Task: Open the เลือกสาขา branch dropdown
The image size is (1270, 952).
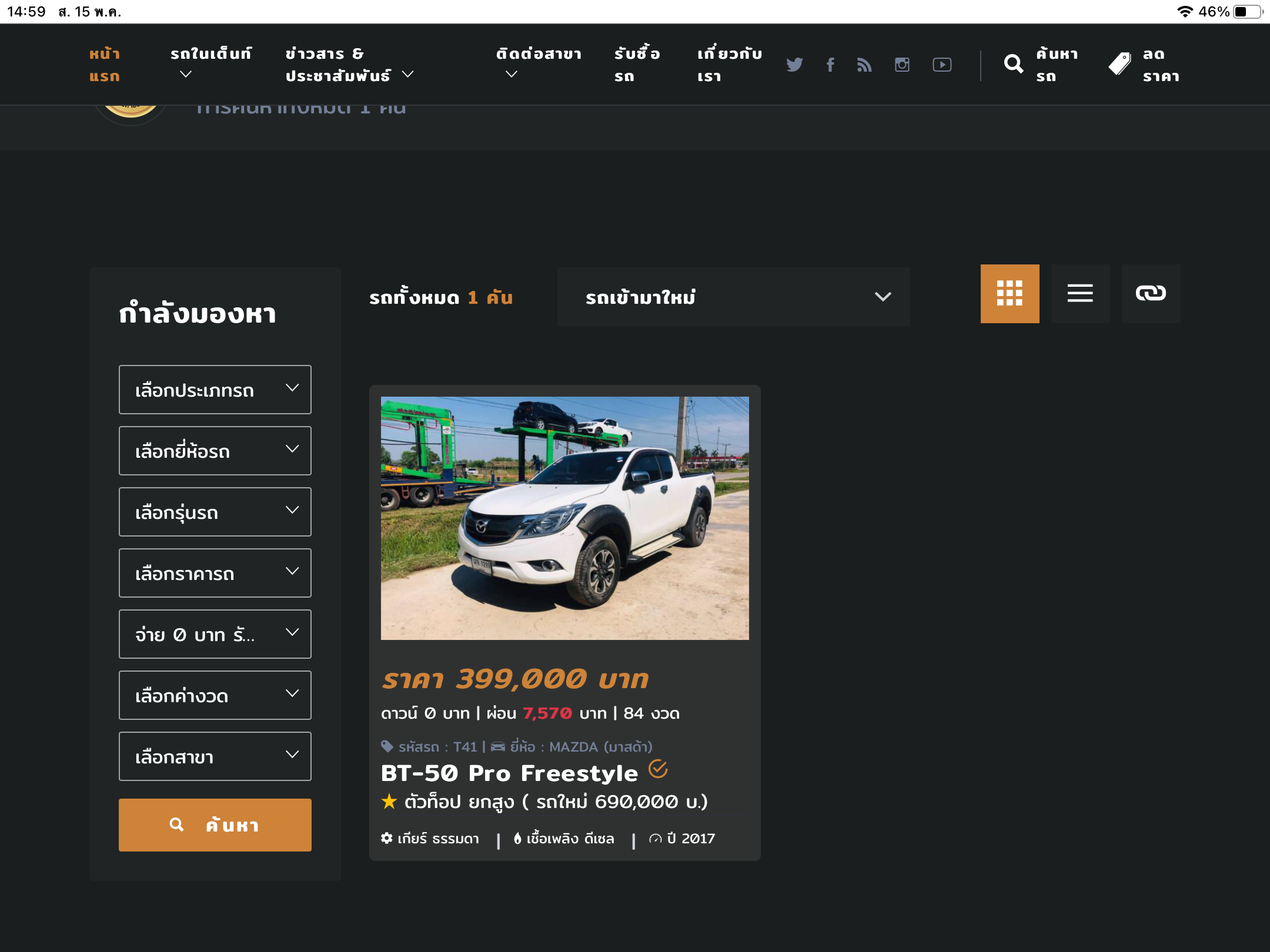Action: pos(215,756)
